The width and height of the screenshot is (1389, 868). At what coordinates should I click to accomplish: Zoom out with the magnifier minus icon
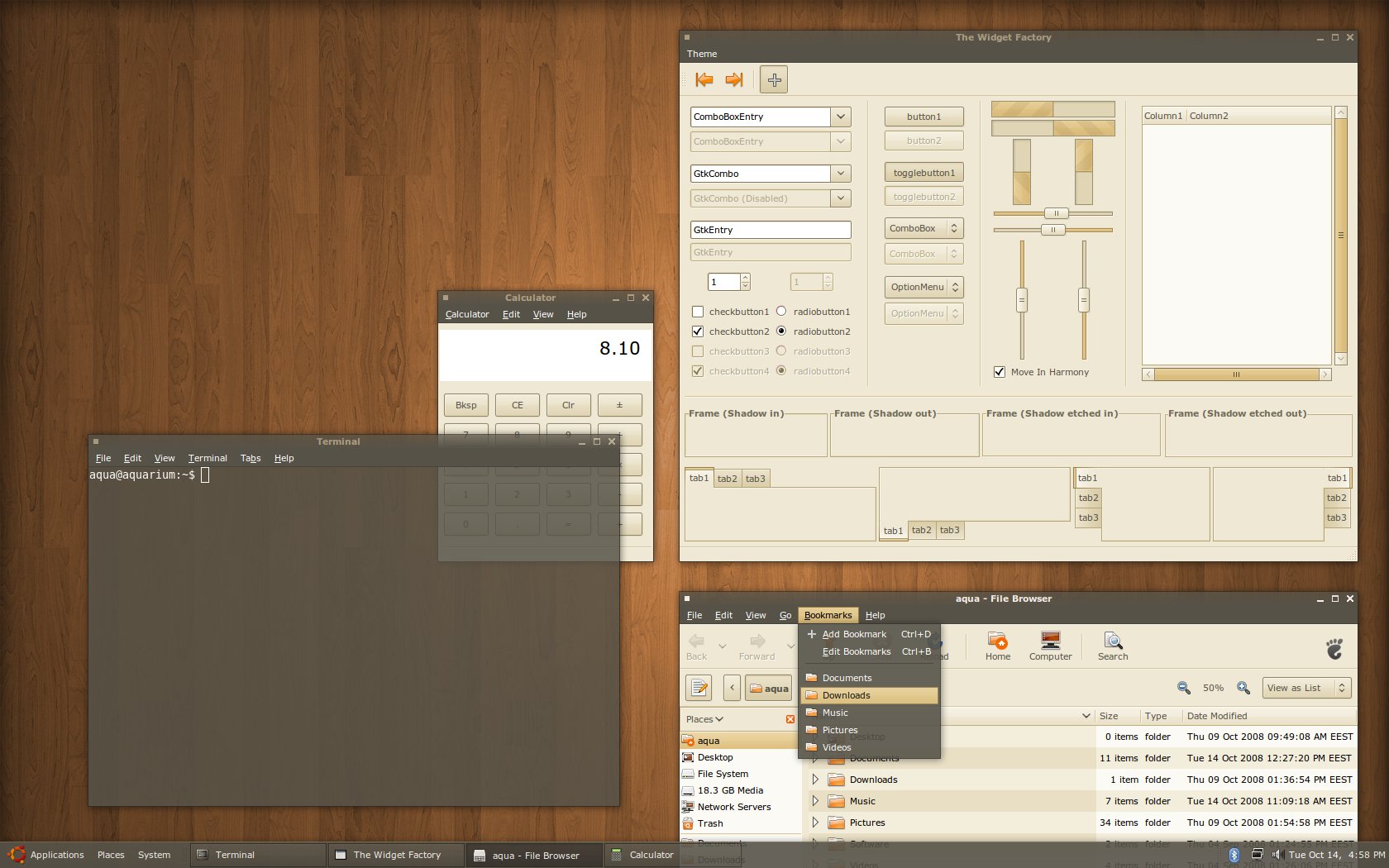[x=1184, y=688]
